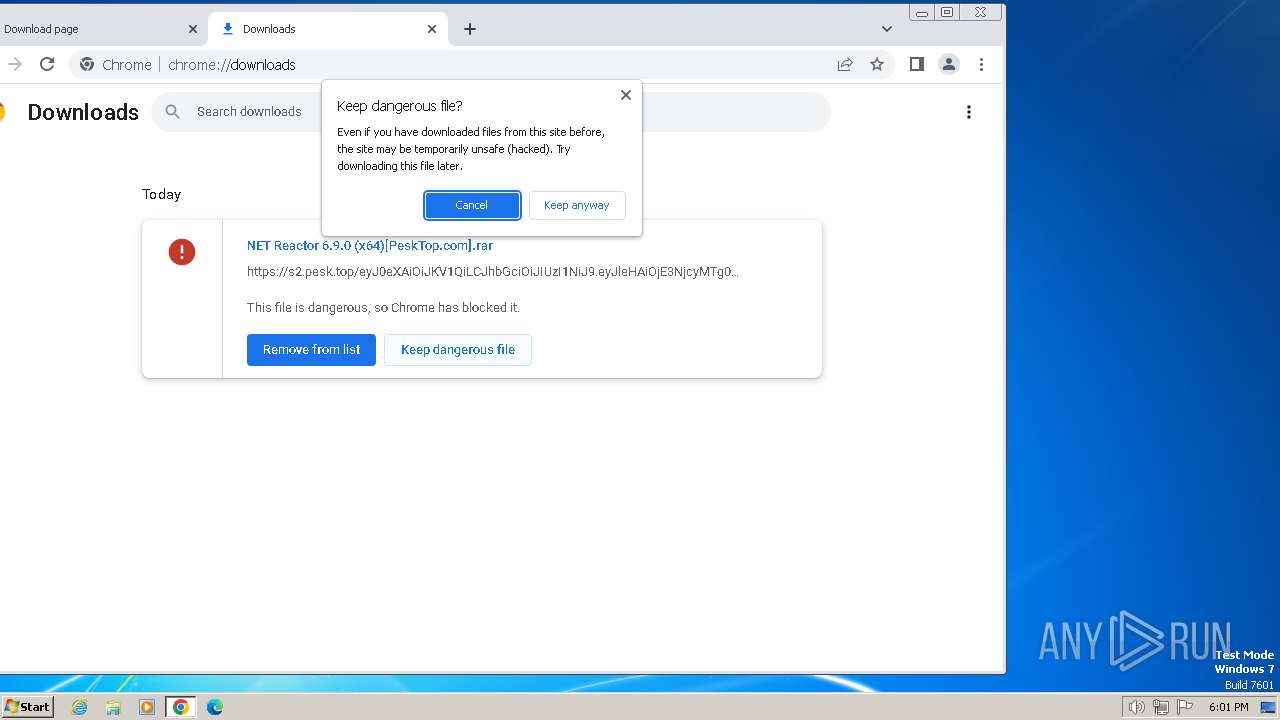Close the Downloads tab
This screenshot has width=1280, height=720.
(x=432, y=29)
